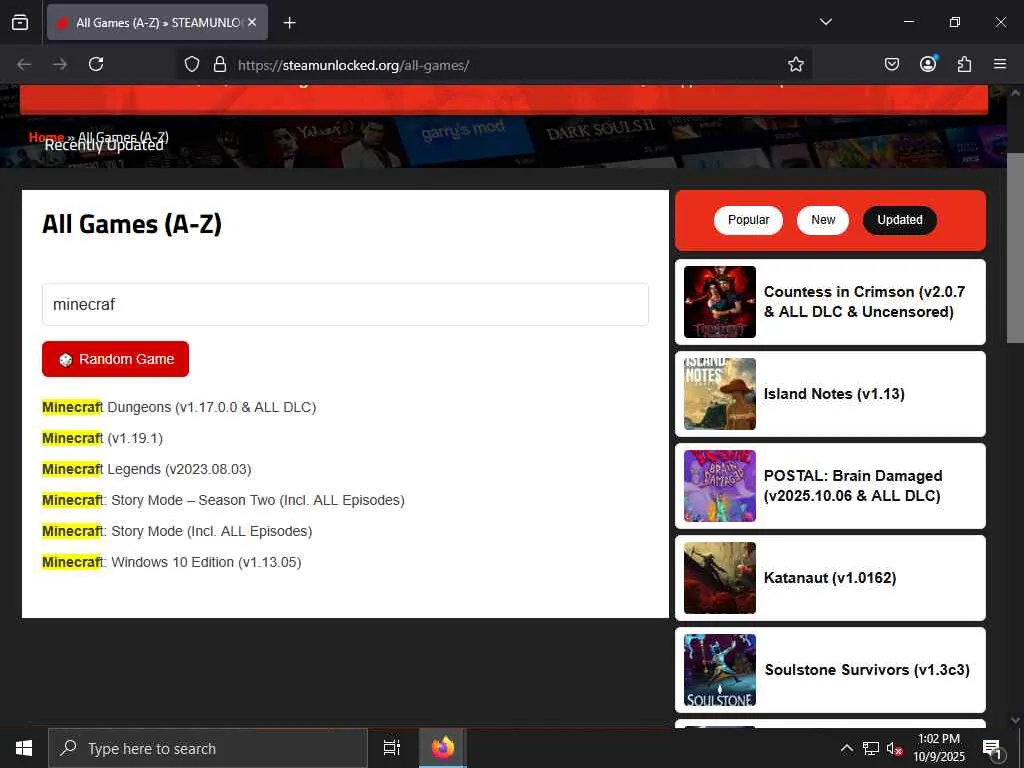Open Task View in the taskbar
Viewport: 1024px width, 768px height.
(392, 748)
